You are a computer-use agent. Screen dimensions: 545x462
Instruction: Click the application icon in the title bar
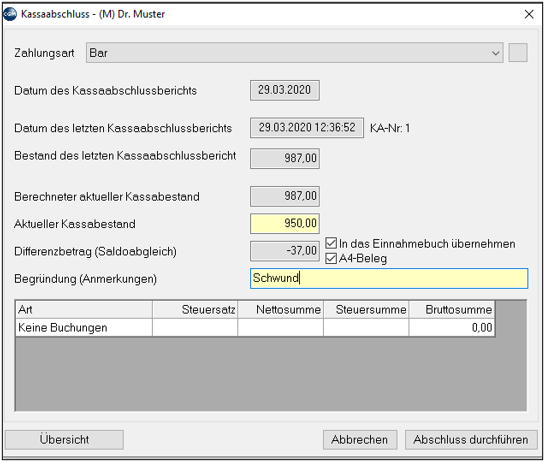point(9,14)
